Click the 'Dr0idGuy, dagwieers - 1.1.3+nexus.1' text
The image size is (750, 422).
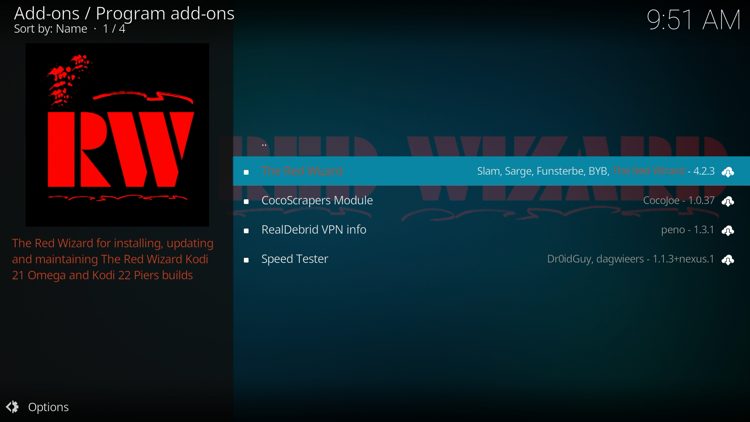630,259
